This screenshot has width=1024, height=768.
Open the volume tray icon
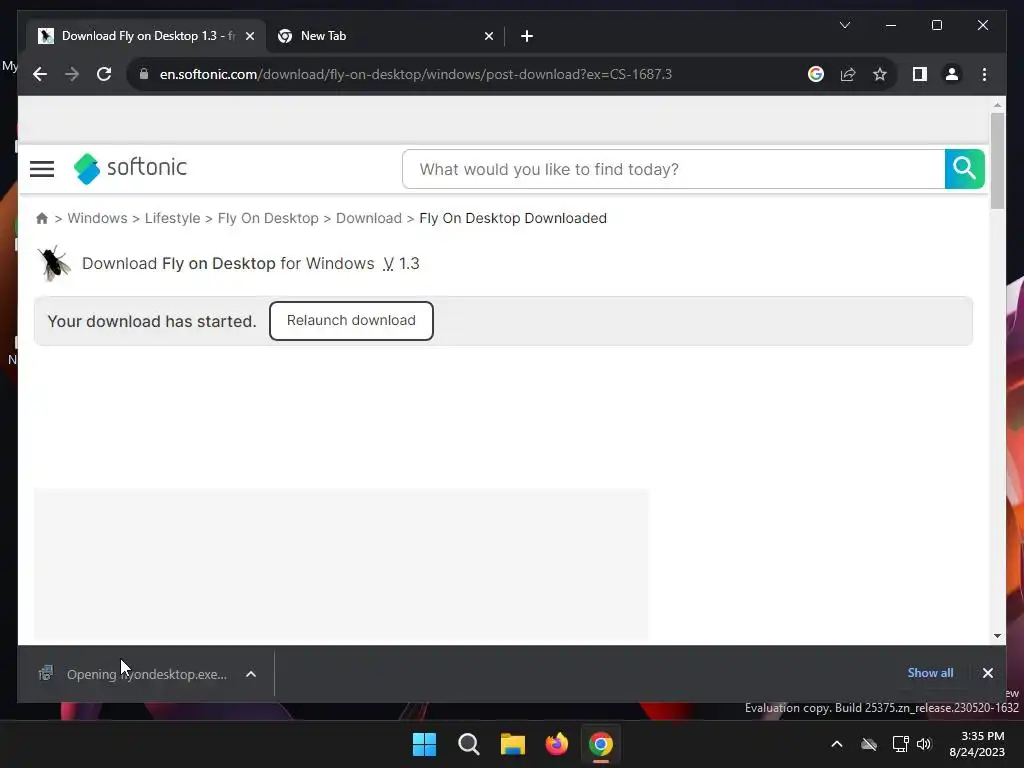924,744
